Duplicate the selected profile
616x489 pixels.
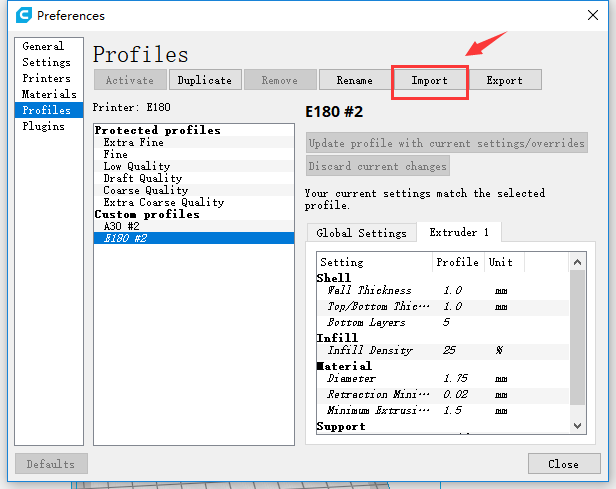click(x=205, y=80)
